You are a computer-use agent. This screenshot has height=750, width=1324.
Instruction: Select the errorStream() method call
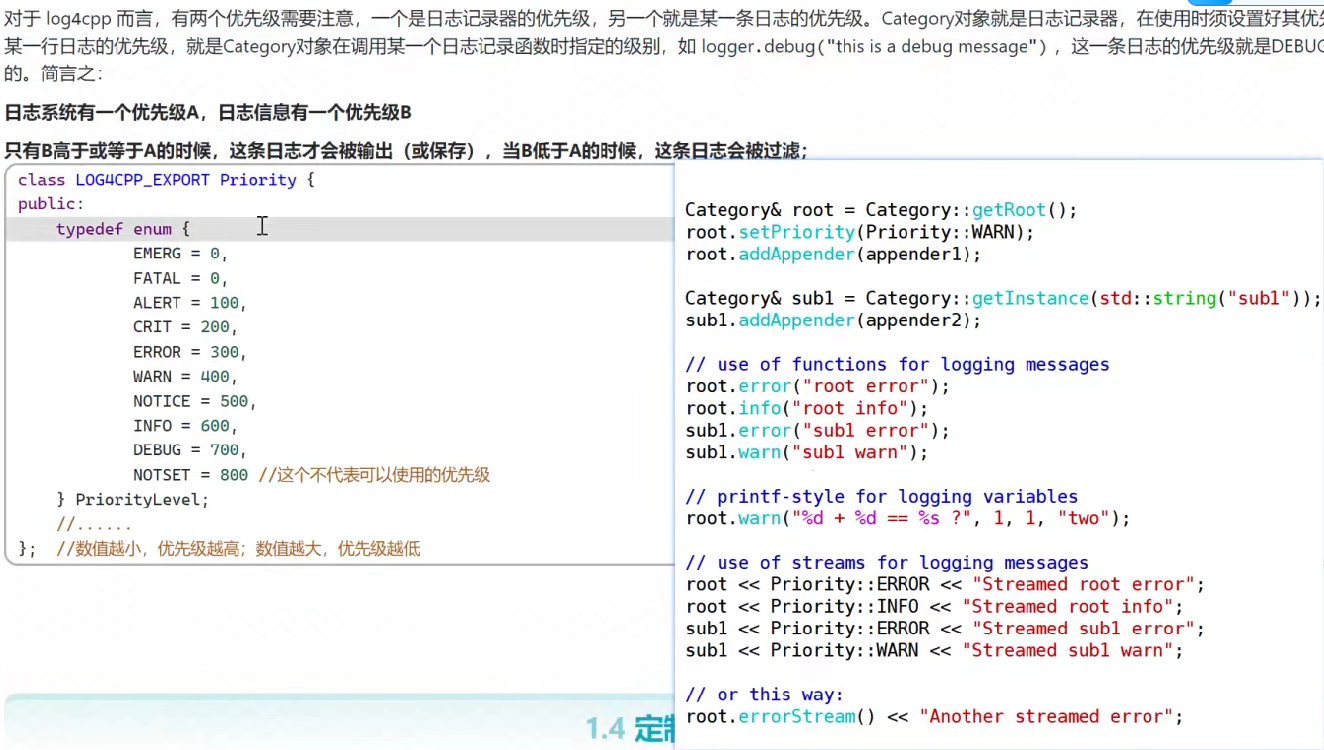798,716
